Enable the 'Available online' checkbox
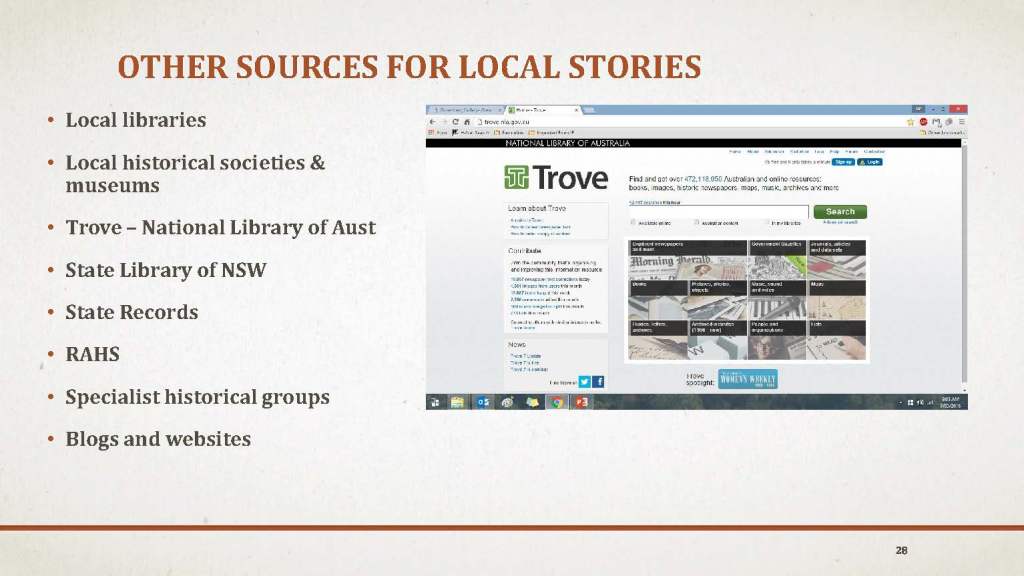The width and height of the screenshot is (1024, 576). [633, 223]
